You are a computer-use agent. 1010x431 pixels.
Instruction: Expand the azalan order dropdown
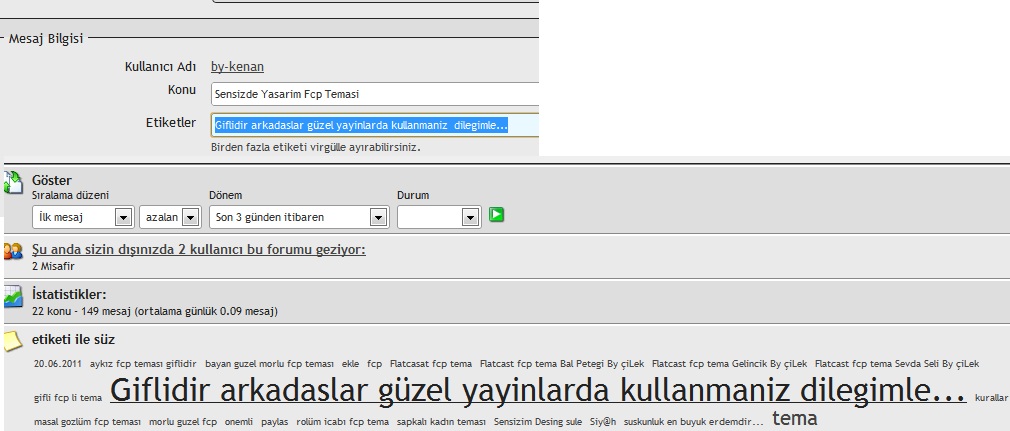[169, 217]
